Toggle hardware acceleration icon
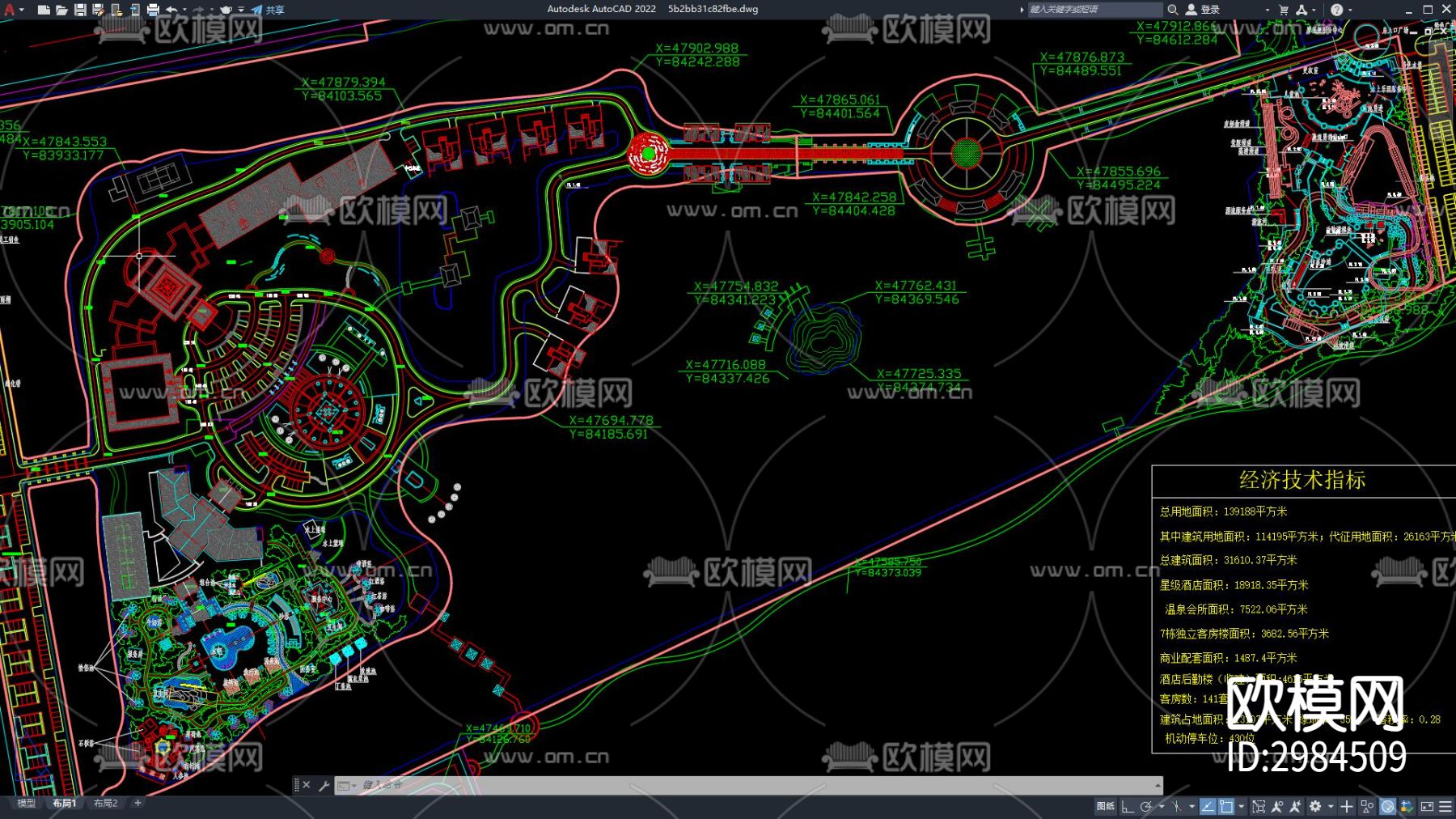This screenshot has height=819, width=1456. point(1387,807)
